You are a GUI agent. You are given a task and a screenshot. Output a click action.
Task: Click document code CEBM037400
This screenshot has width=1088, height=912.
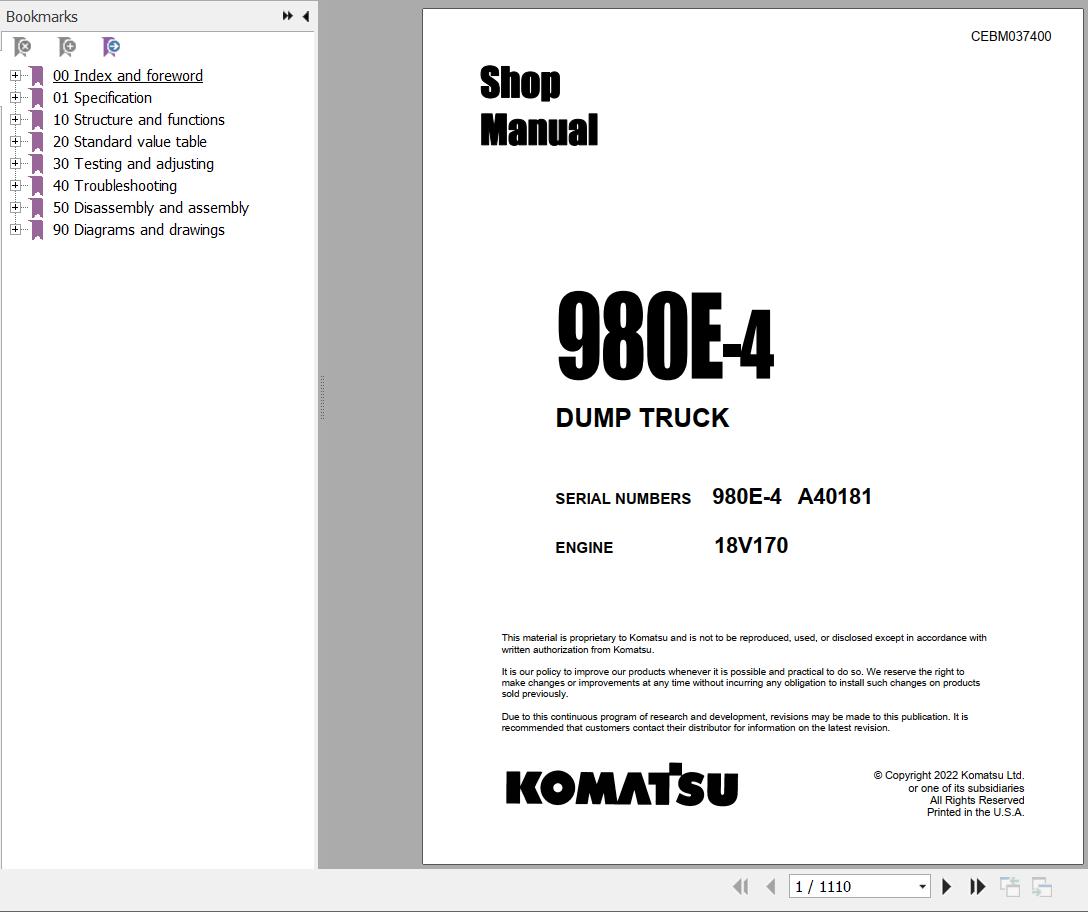(x=1010, y=36)
